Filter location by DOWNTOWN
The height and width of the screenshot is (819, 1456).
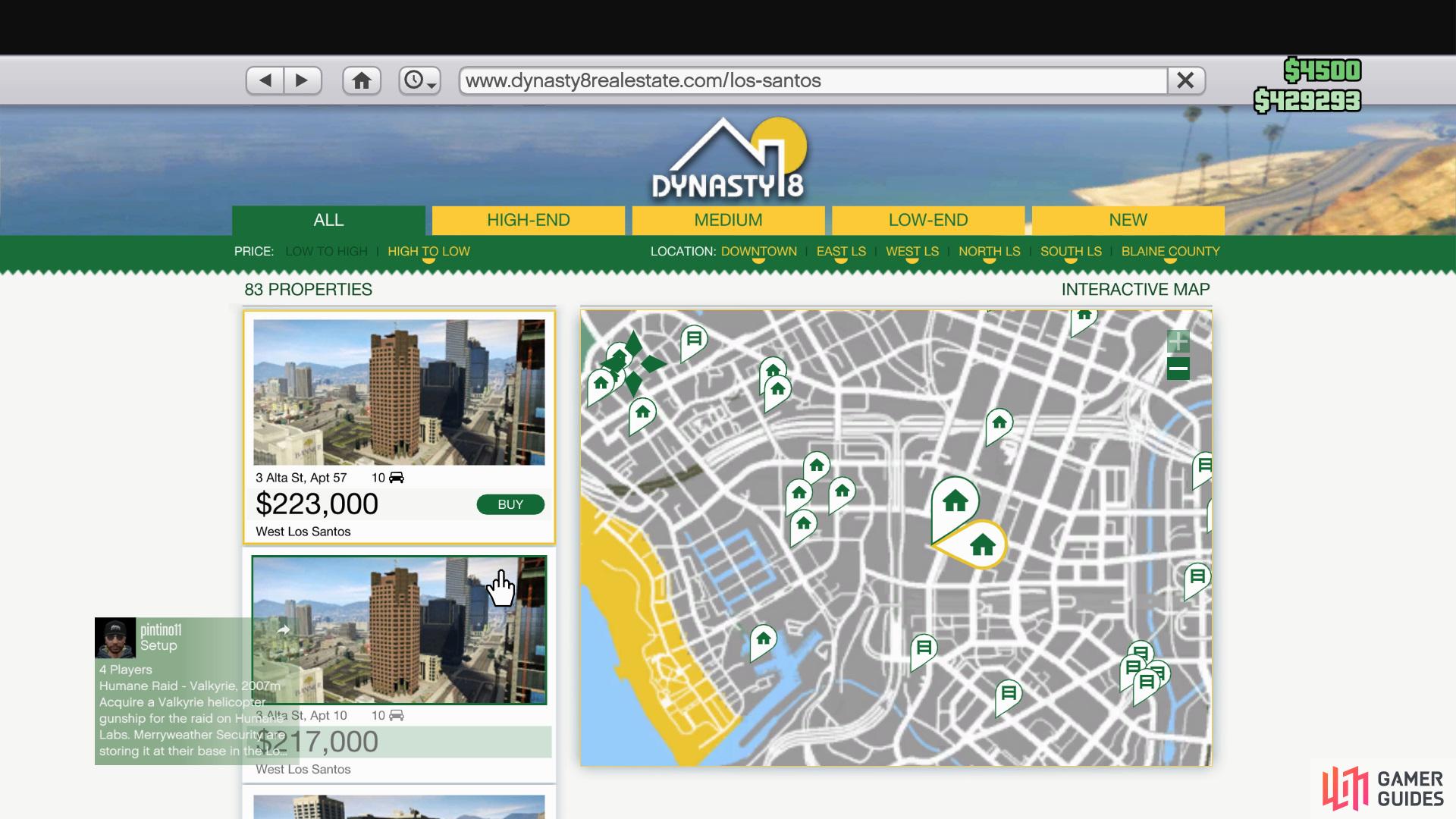click(x=758, y=251)
